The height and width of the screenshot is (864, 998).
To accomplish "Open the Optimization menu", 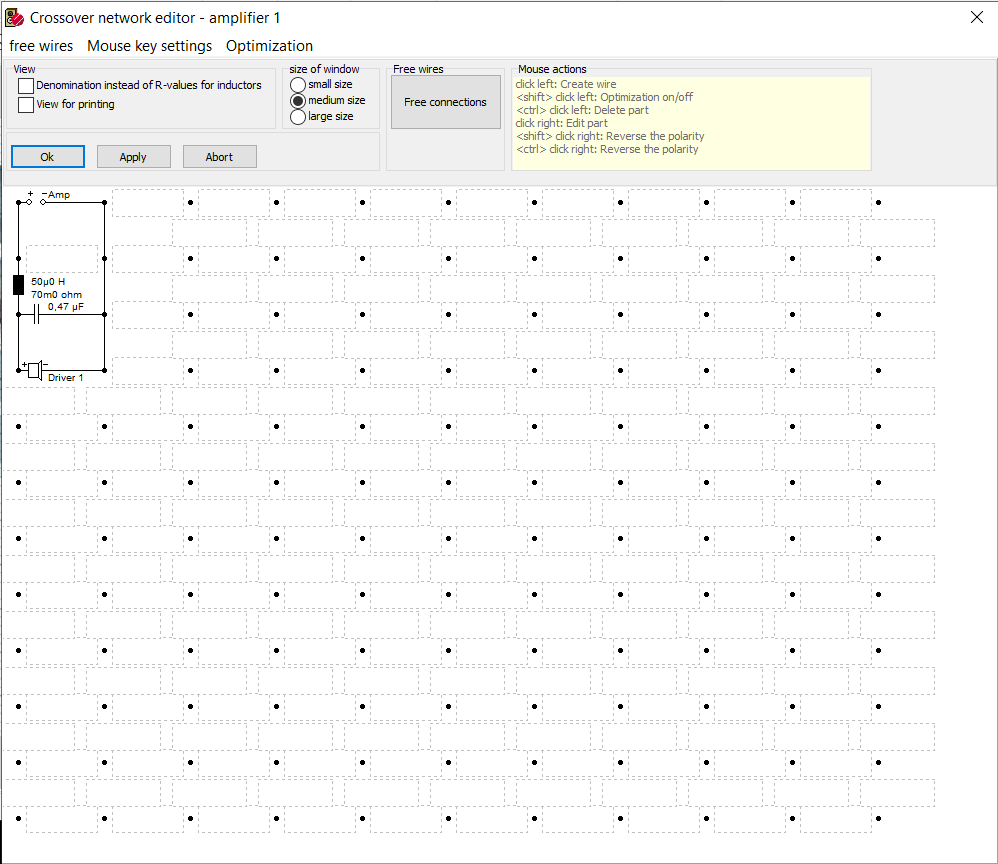I will pyautogui.click(x=269, y=46).
